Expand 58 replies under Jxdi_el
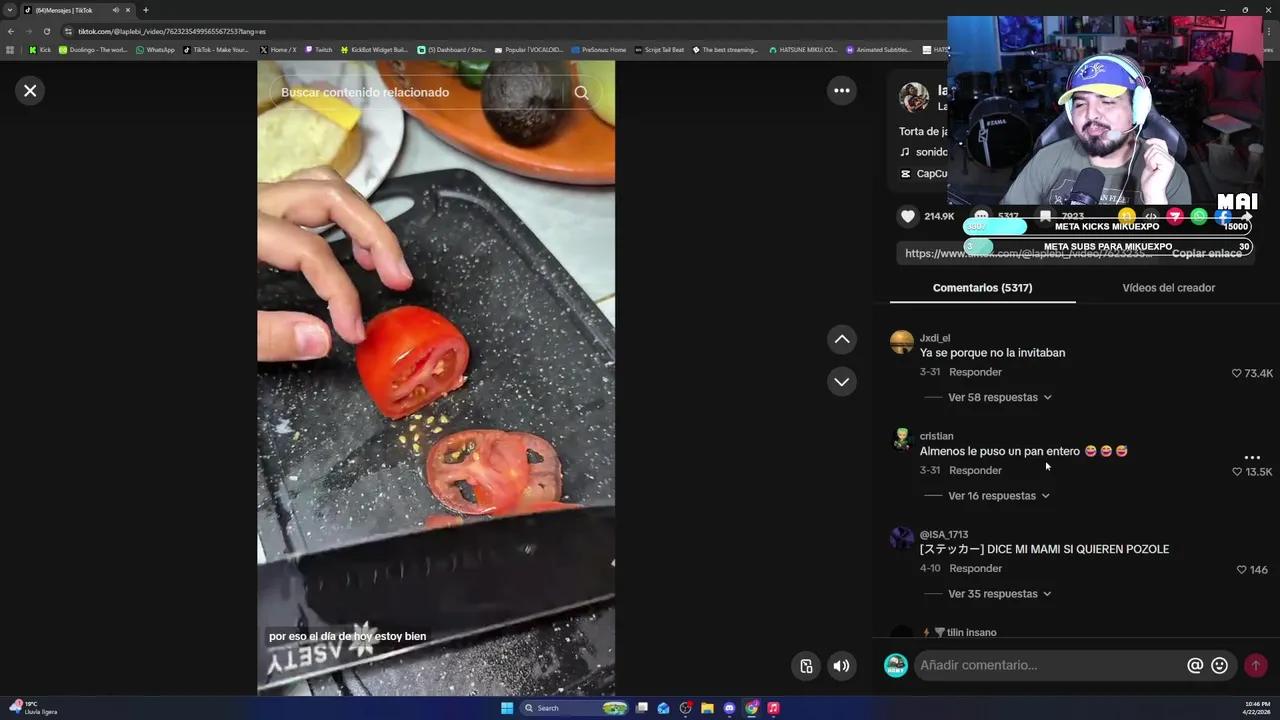The image size is (1280, 720). coord(999,397)
